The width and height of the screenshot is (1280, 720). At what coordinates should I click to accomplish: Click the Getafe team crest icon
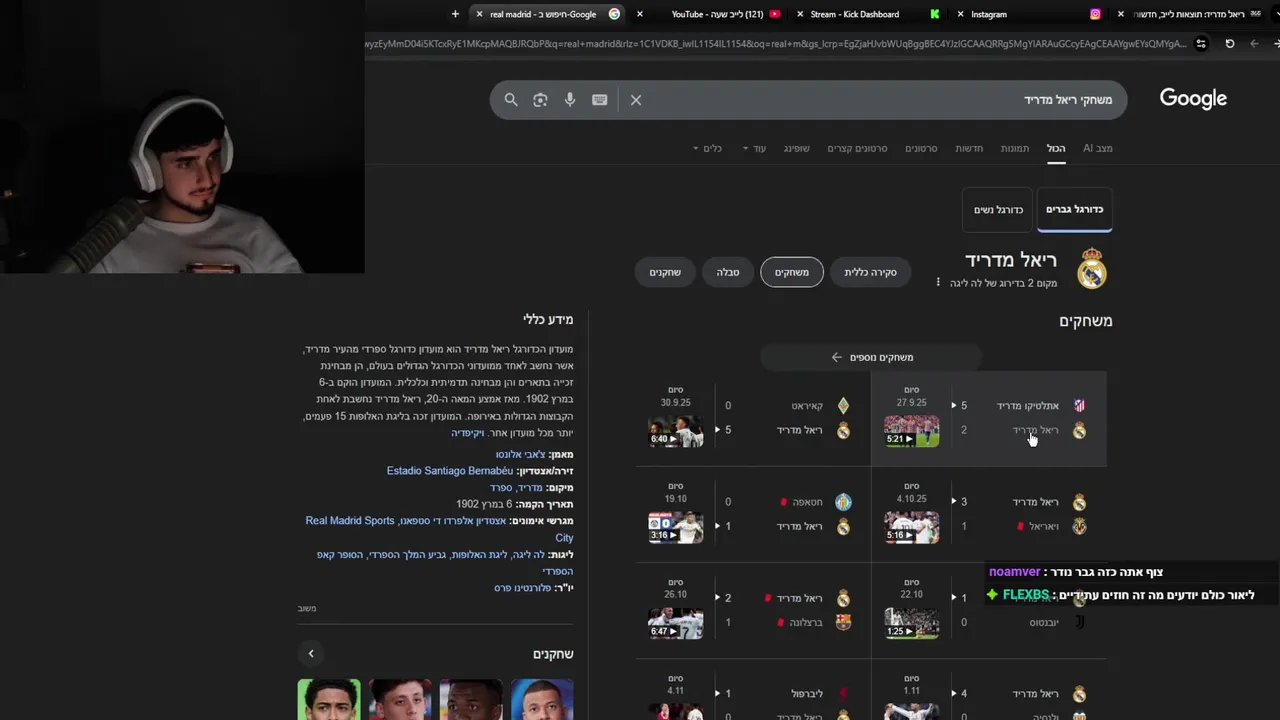(843, 502)
